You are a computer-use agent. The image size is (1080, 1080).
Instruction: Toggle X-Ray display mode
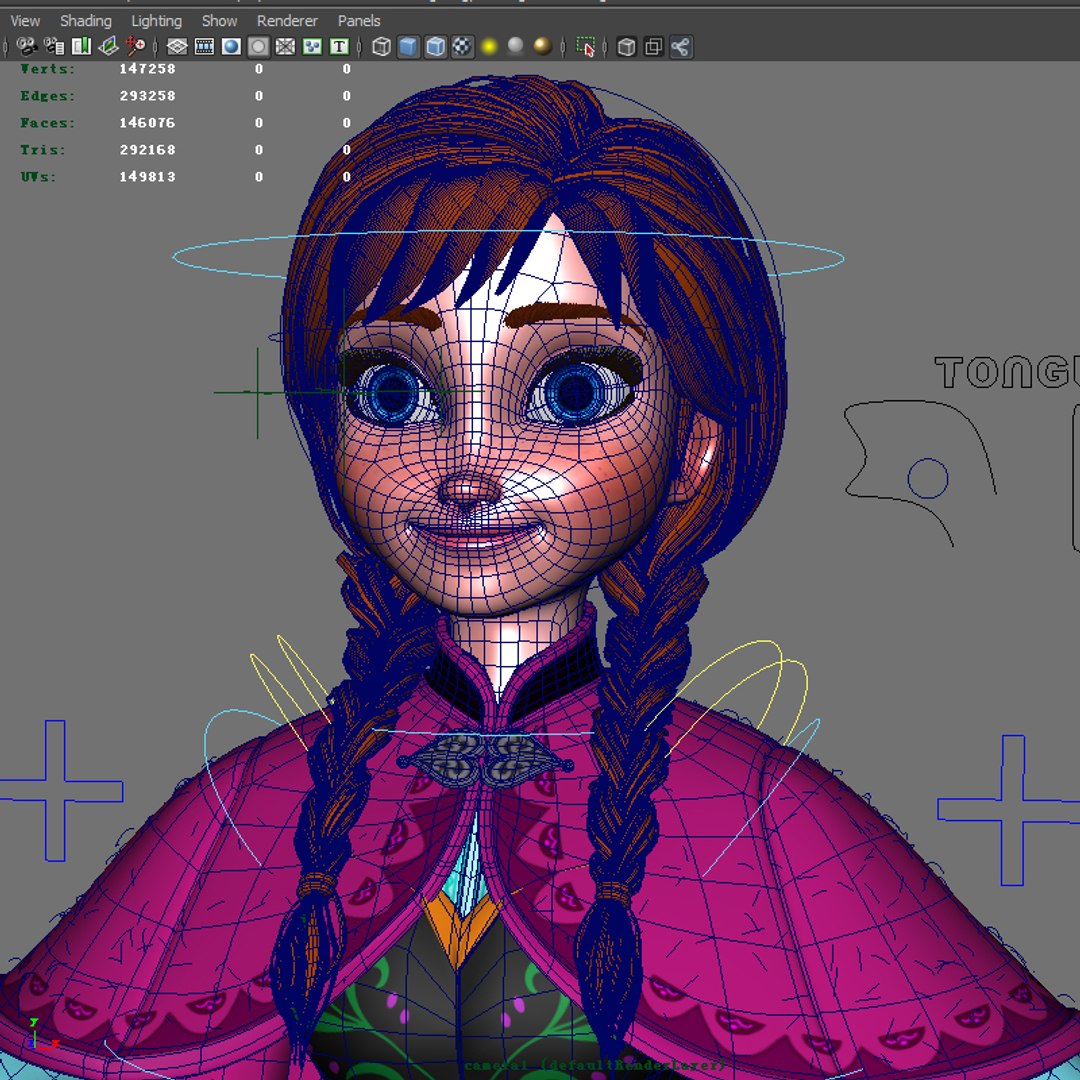(x=626, y=47)
